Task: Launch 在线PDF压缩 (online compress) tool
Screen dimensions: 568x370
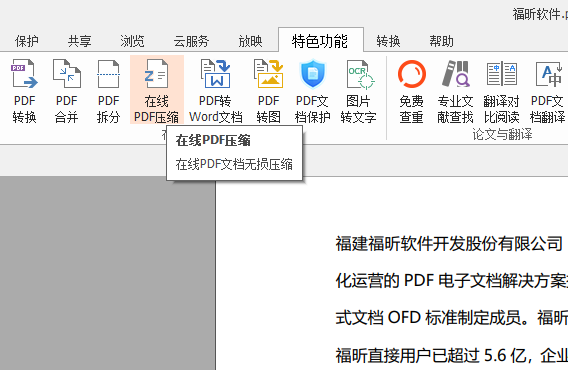Action: pyautogui.click(x=156, y=90)
